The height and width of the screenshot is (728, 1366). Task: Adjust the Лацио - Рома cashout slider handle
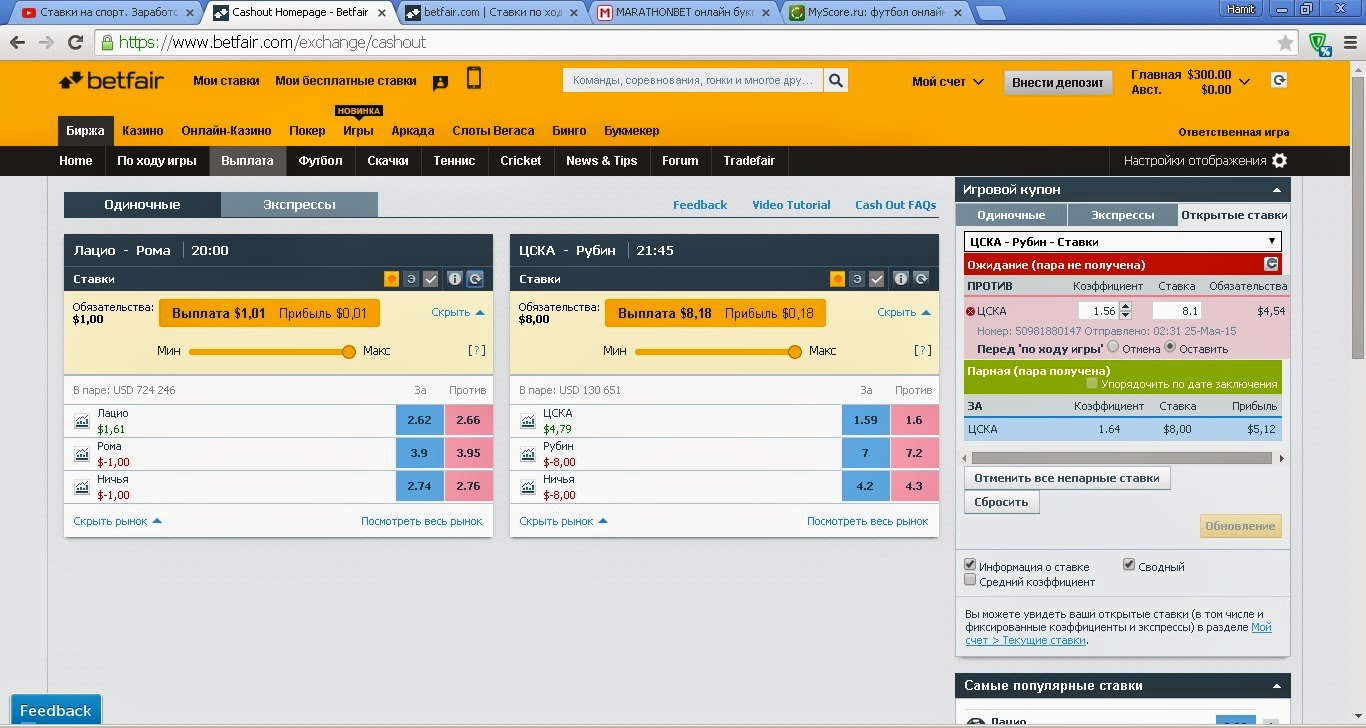[x=349, y=351]
